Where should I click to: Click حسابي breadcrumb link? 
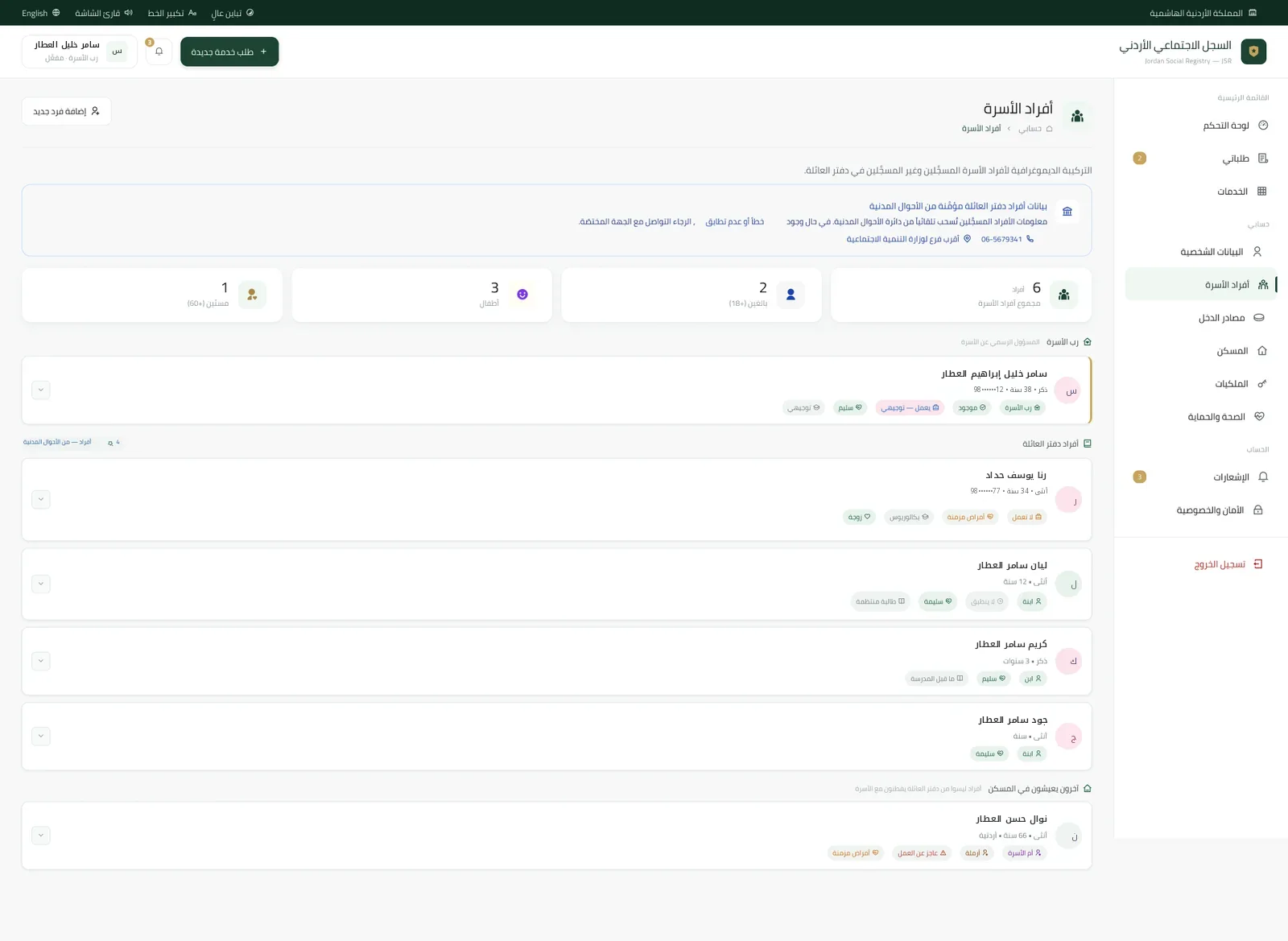(x=1030, y=129)
